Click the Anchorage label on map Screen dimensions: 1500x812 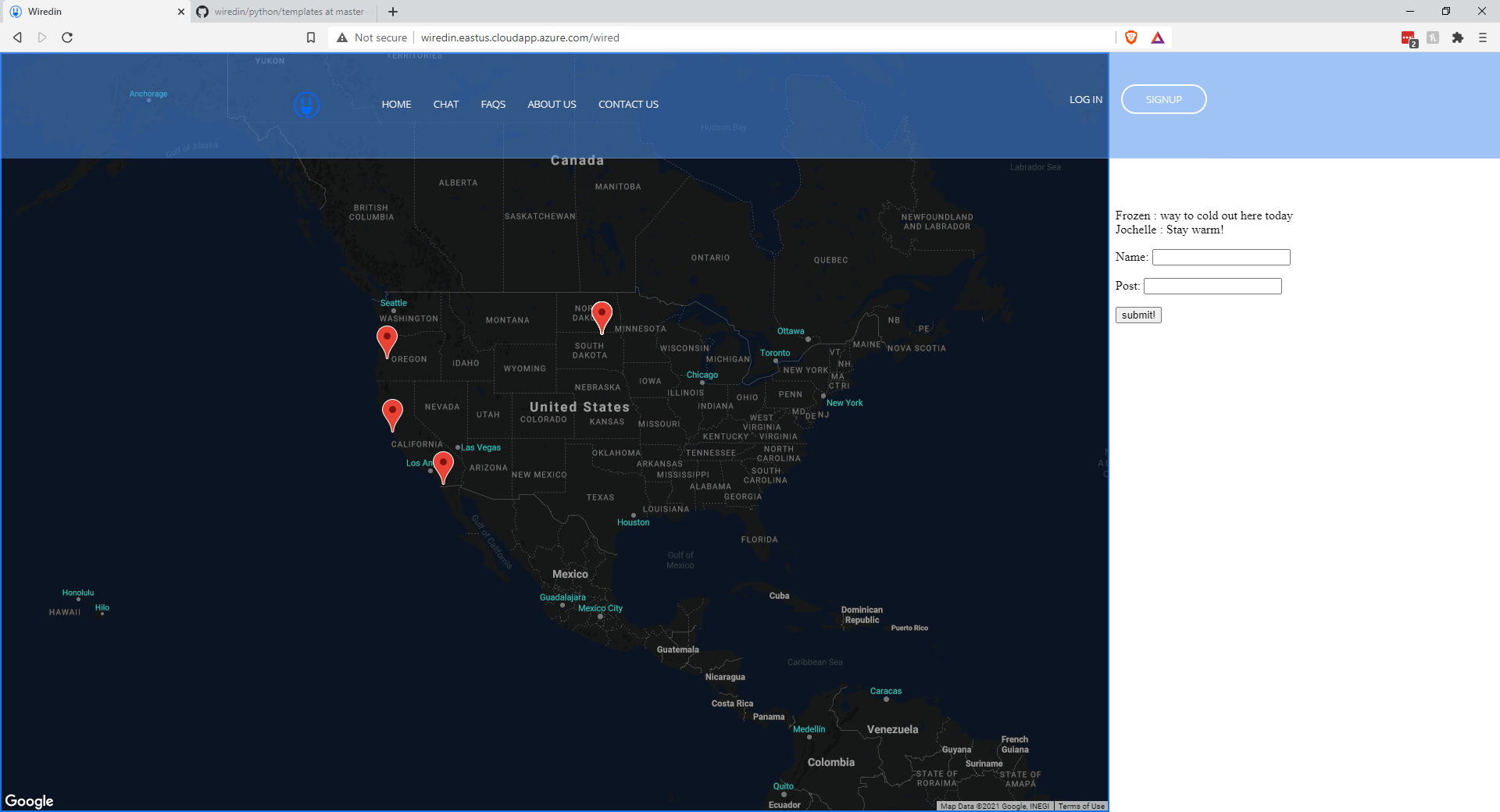click(148, 94)
